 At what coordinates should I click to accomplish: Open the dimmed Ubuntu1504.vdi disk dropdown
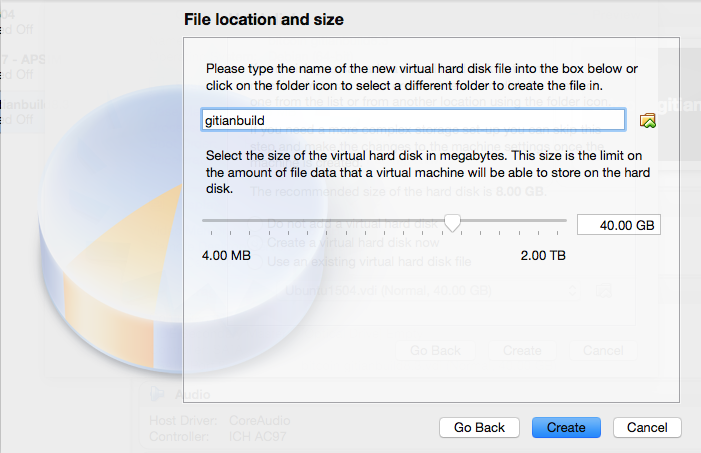tap(430, 291)
